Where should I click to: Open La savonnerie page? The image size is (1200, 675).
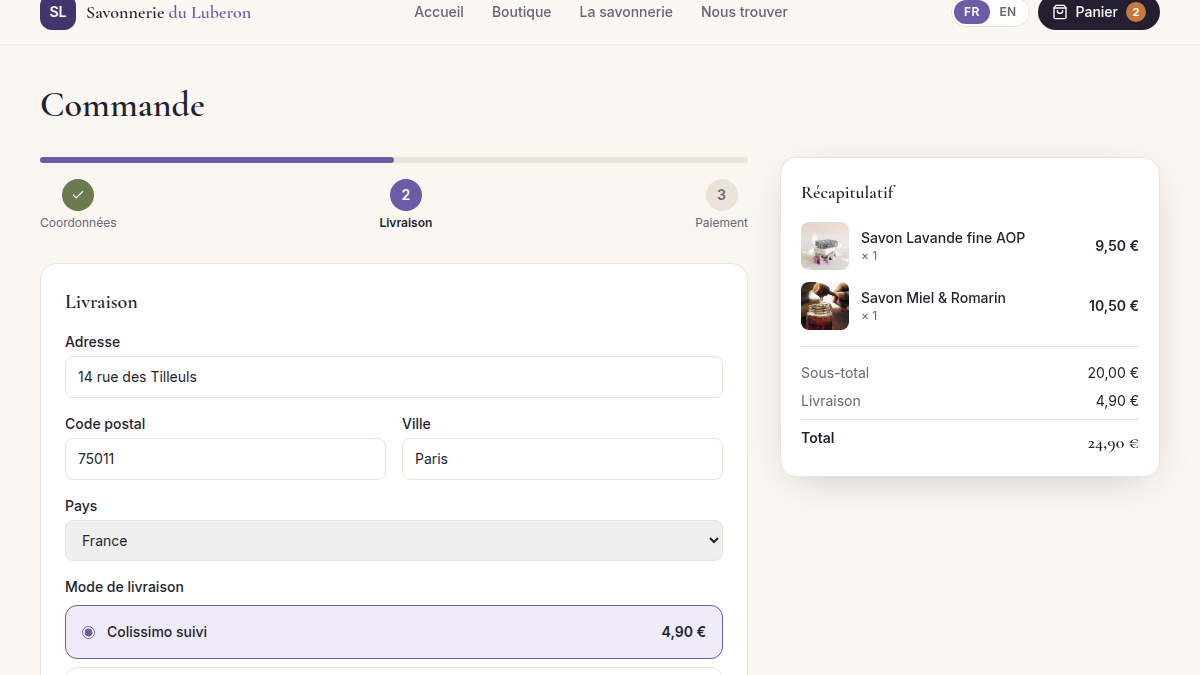[x=626, y=12]
